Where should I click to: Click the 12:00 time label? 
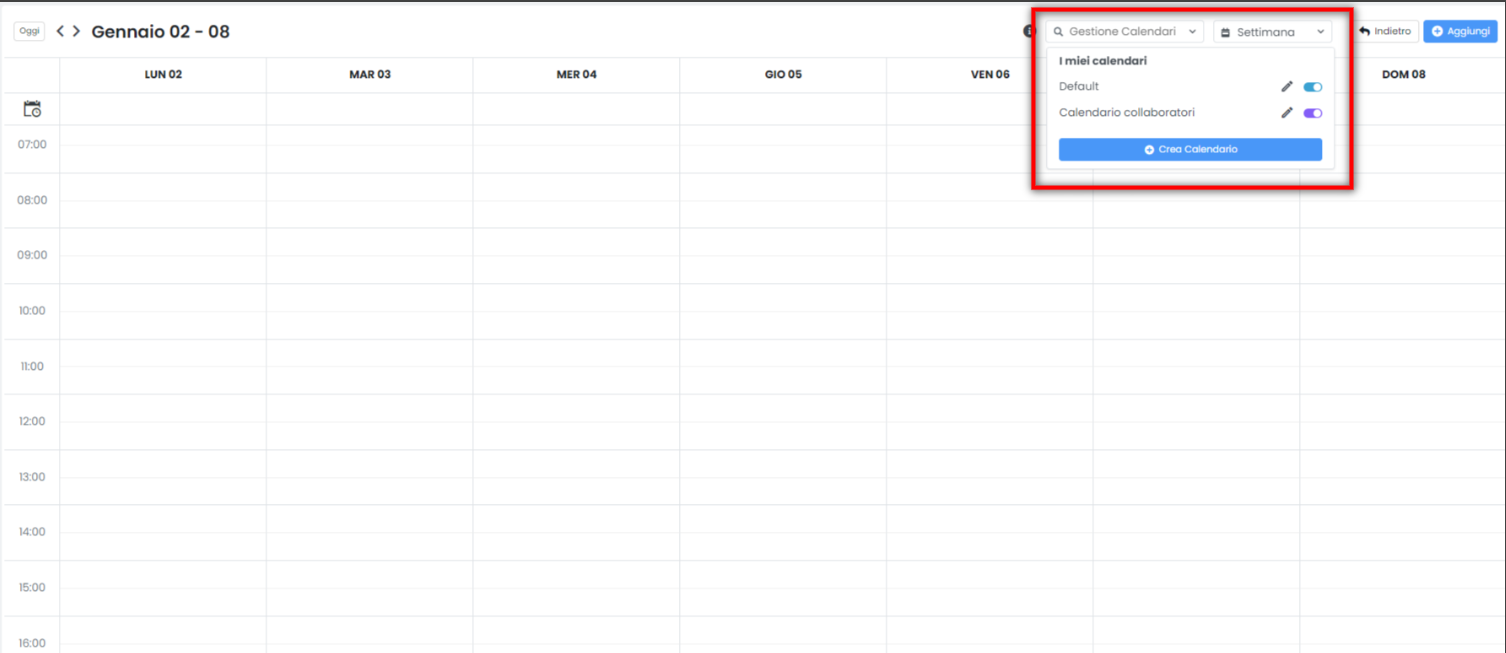pyautogui.click(x=33, y=421)
